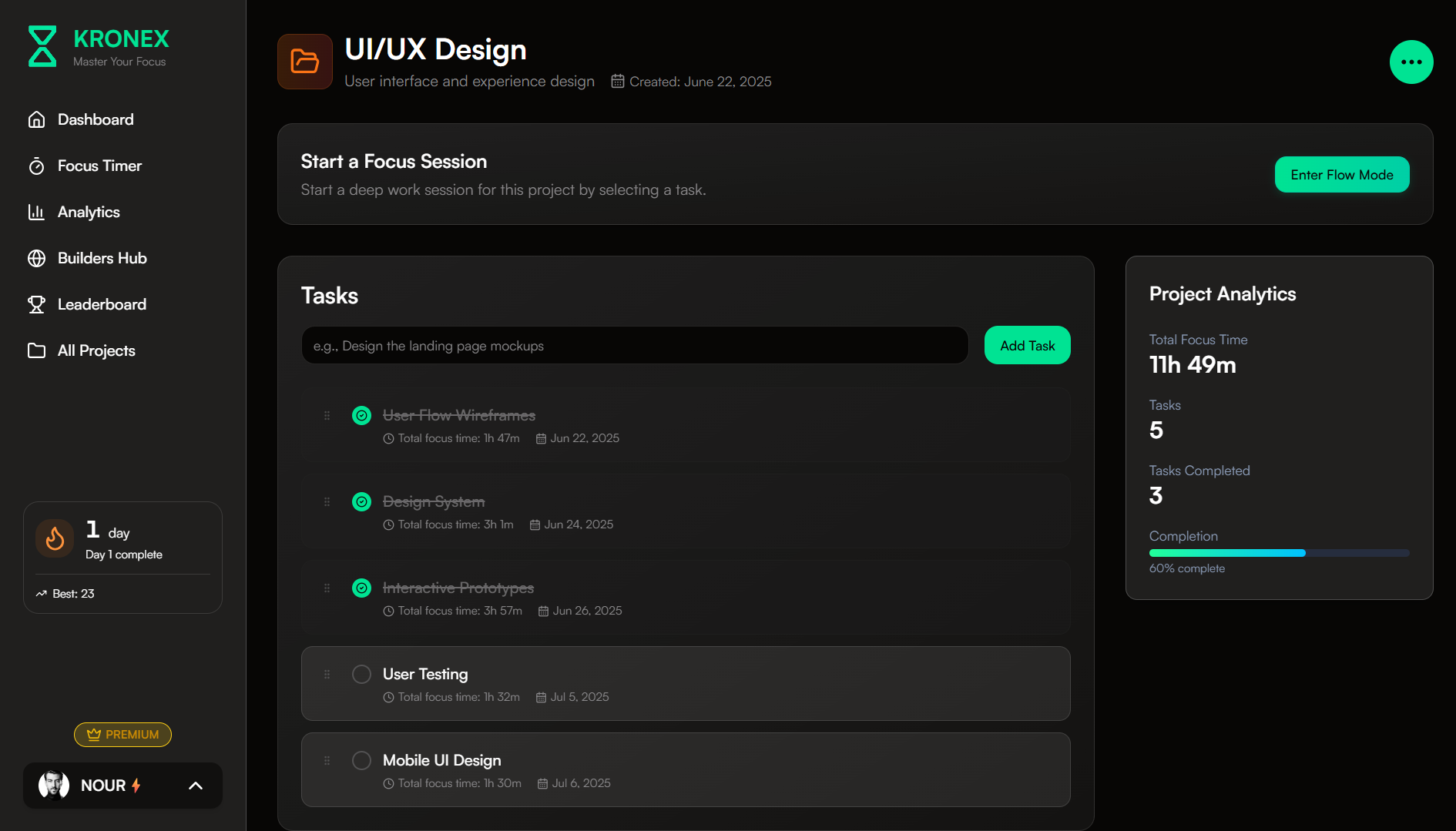Check off the Mobile UI Design task

[x=361, y=761]
